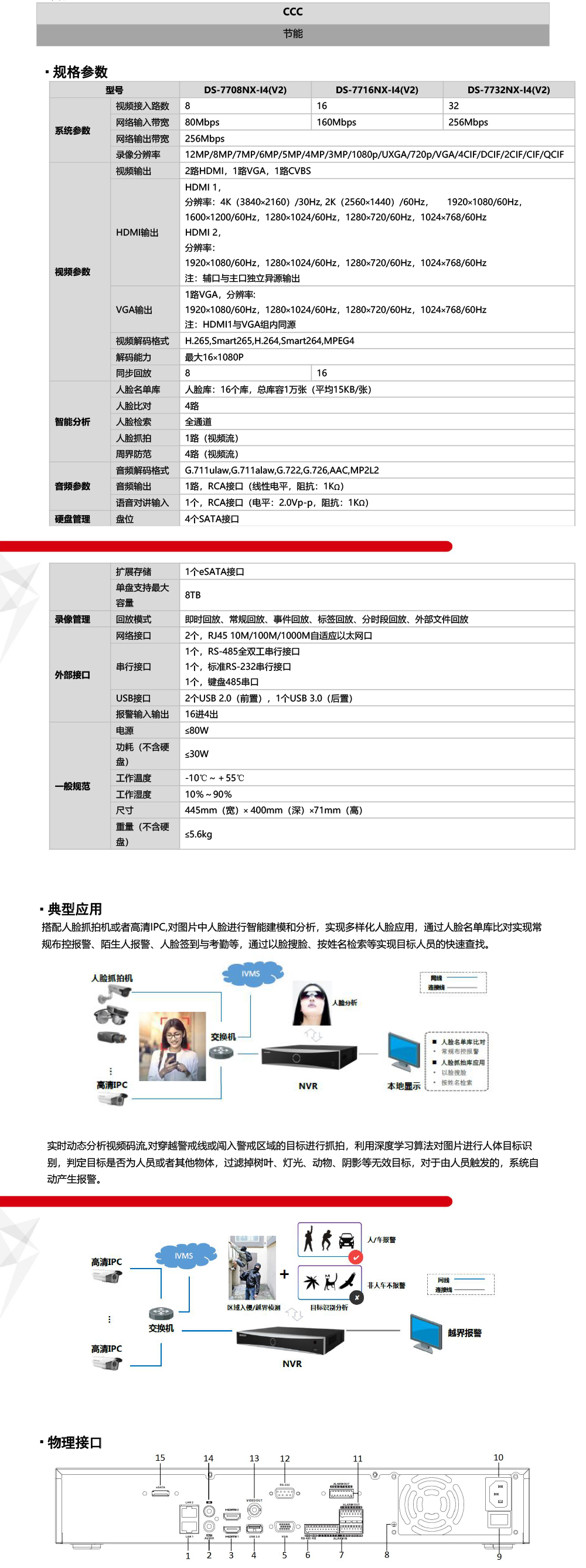Click the H.265,Smart265 decoding format value

pos(270,341)
